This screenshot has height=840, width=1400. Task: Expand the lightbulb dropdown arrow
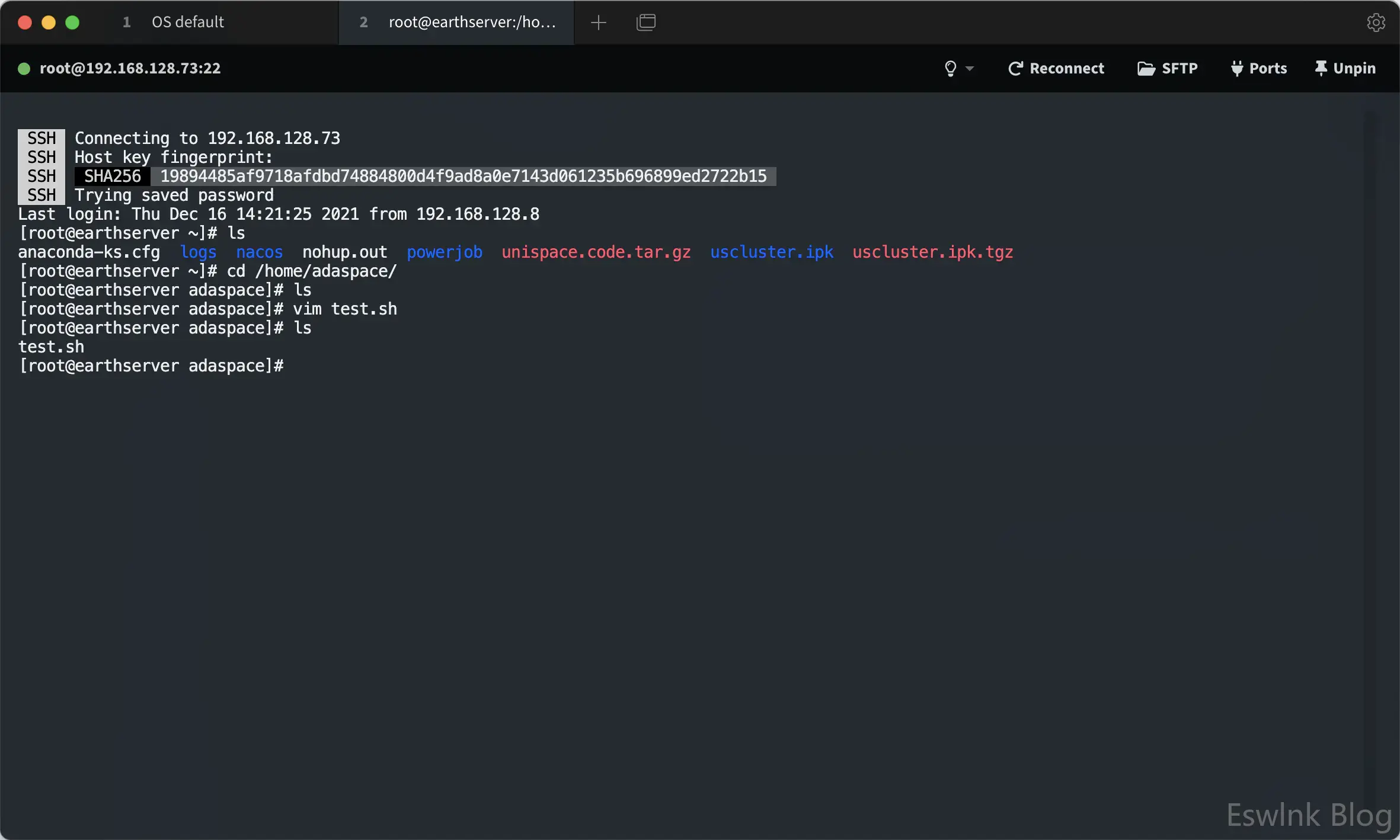coord(970,69)
